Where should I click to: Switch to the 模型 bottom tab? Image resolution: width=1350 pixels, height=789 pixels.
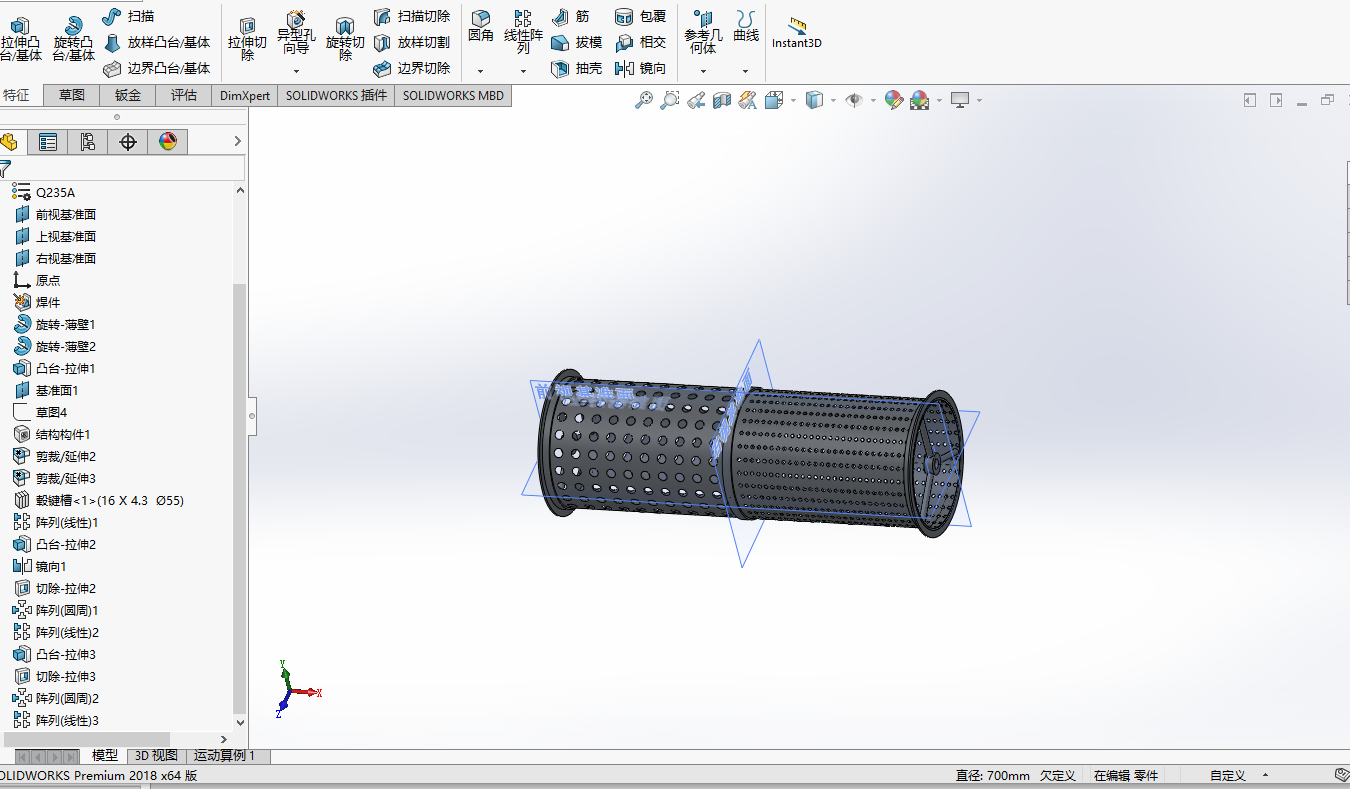[105, 756]
